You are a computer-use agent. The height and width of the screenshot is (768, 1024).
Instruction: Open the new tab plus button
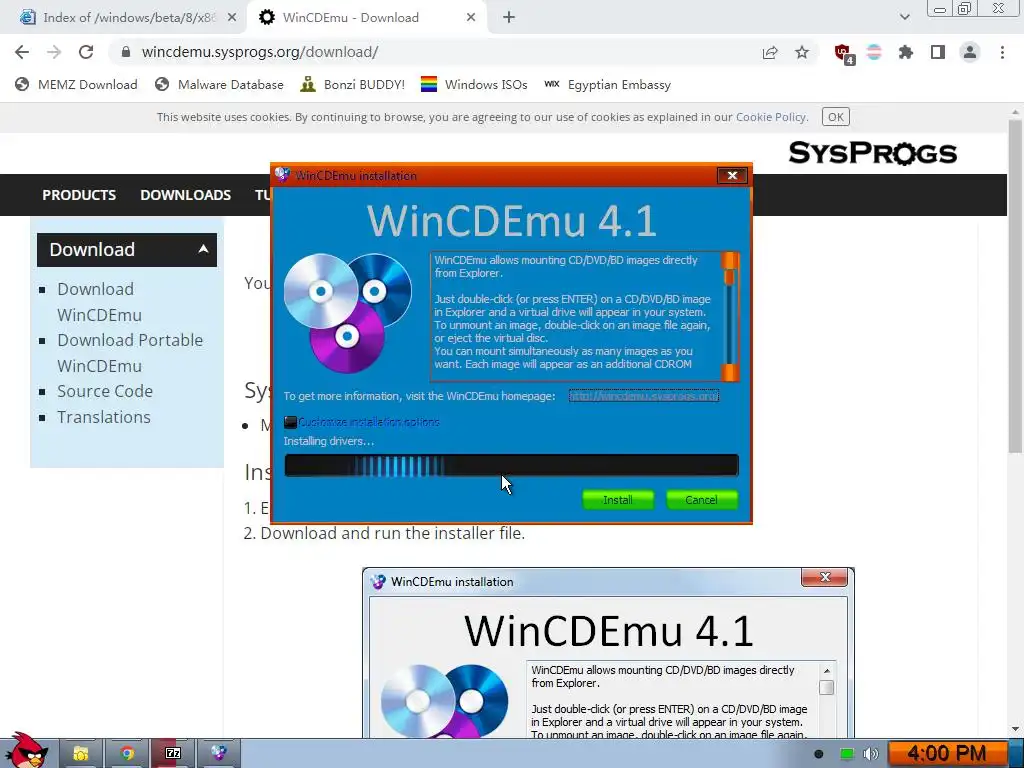click(509, 18)
